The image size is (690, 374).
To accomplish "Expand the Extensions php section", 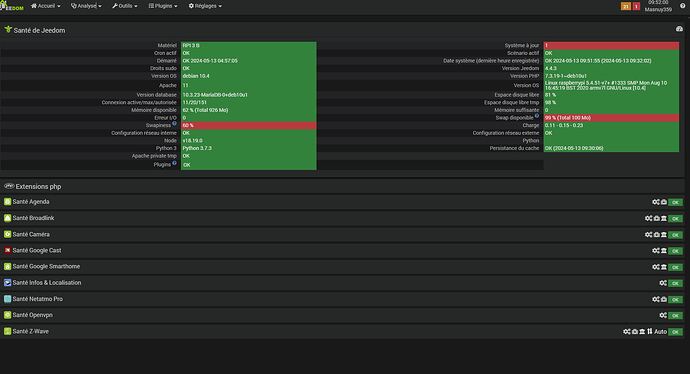I will (38, 187).
